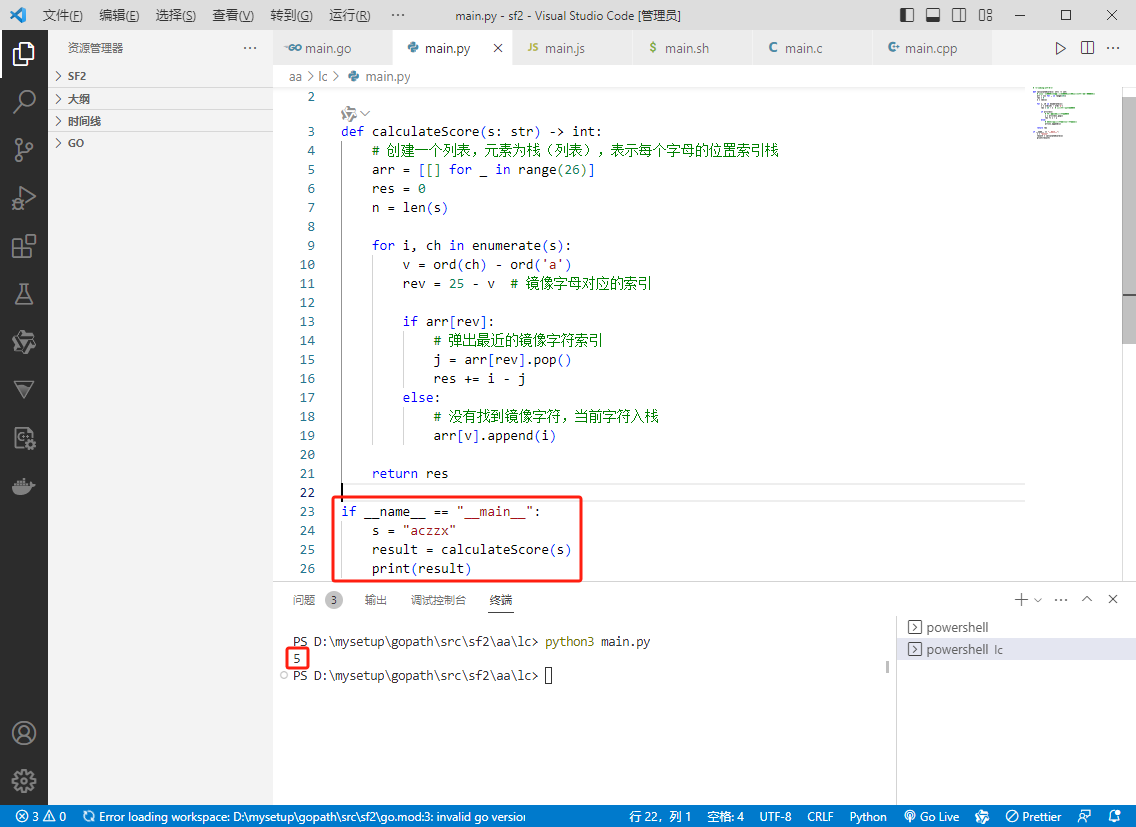Switch to the 输出 output panel tab
This screenshot has height=827, width=1136.
[x=375, y=600]
